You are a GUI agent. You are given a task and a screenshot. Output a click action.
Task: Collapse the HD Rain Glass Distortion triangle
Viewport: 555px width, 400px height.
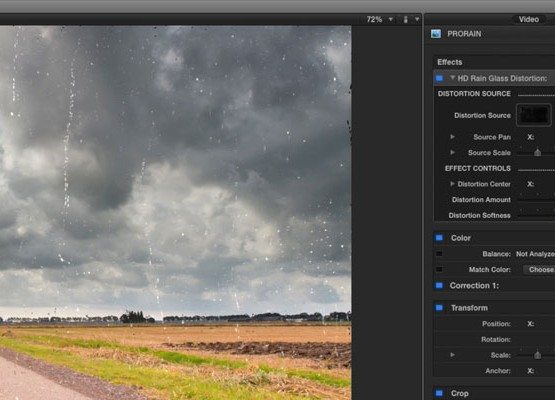[x=452, y=78]
